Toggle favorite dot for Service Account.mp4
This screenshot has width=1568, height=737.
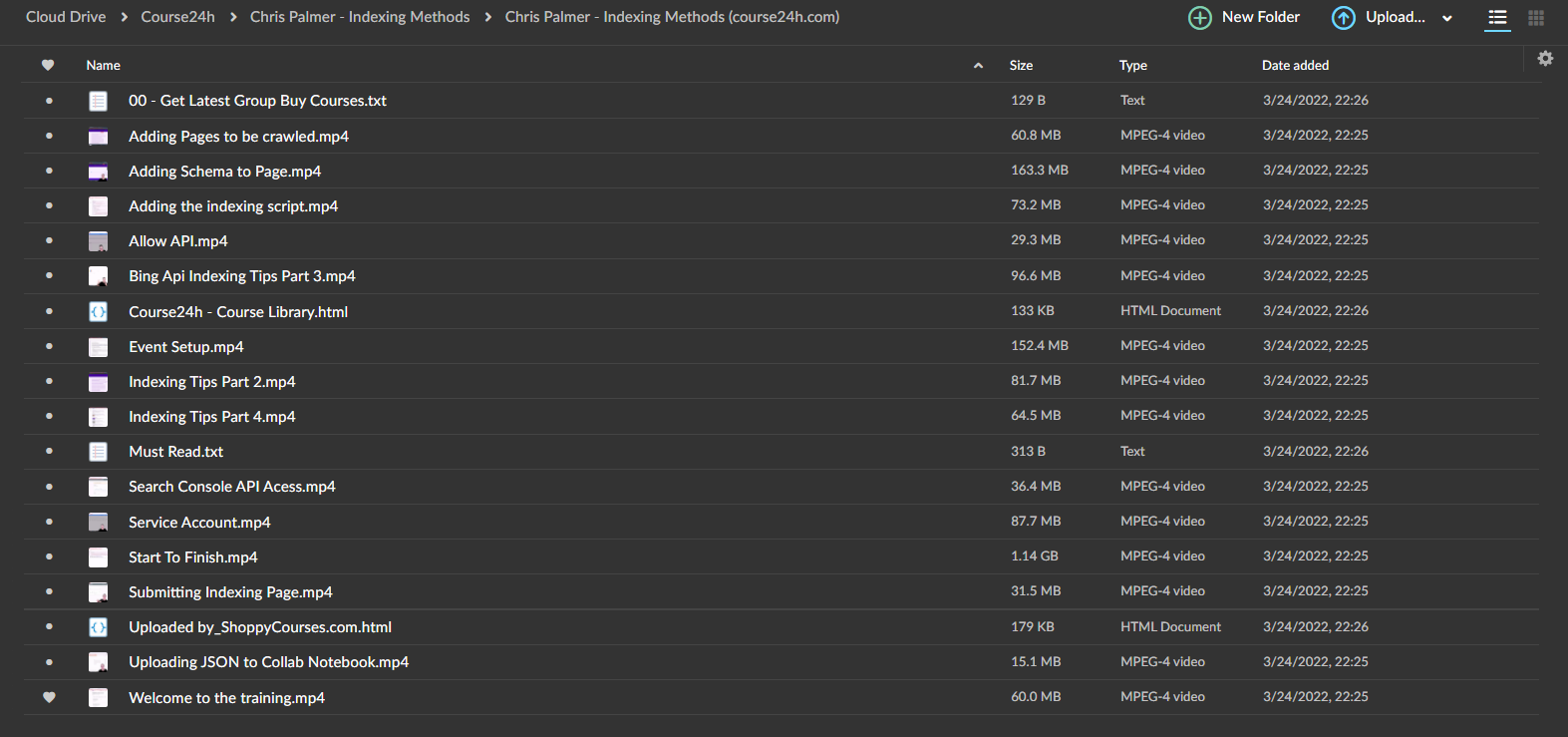coord(49,523)
